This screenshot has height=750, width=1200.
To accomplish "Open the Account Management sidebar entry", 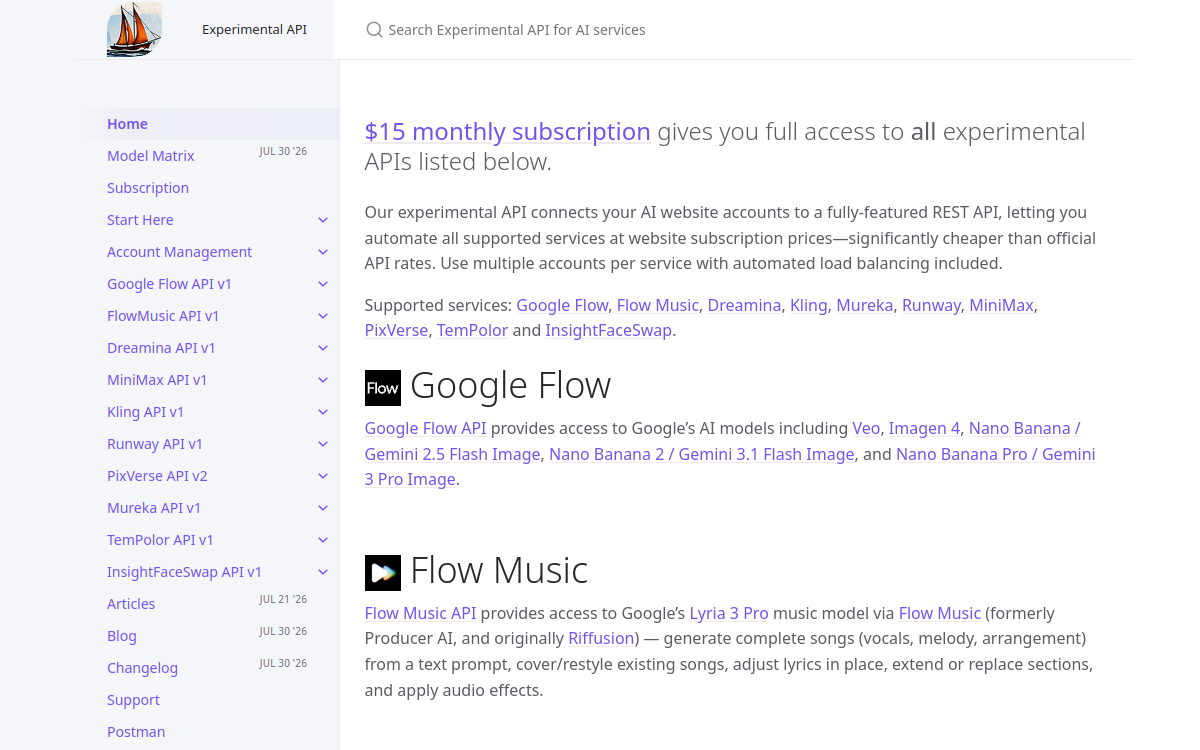I will 179,252.
